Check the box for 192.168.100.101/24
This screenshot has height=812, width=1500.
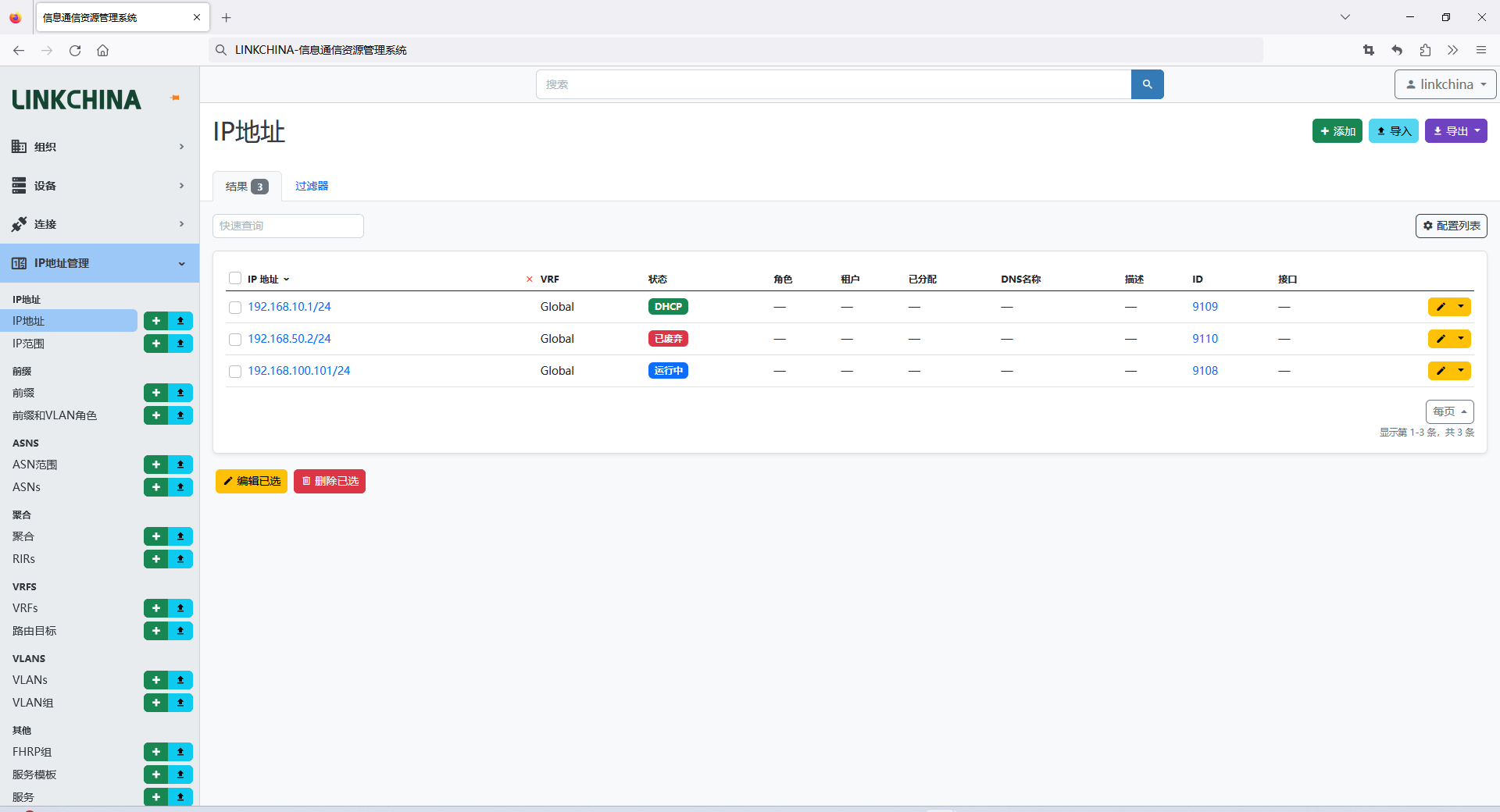[x=235, y=372]
